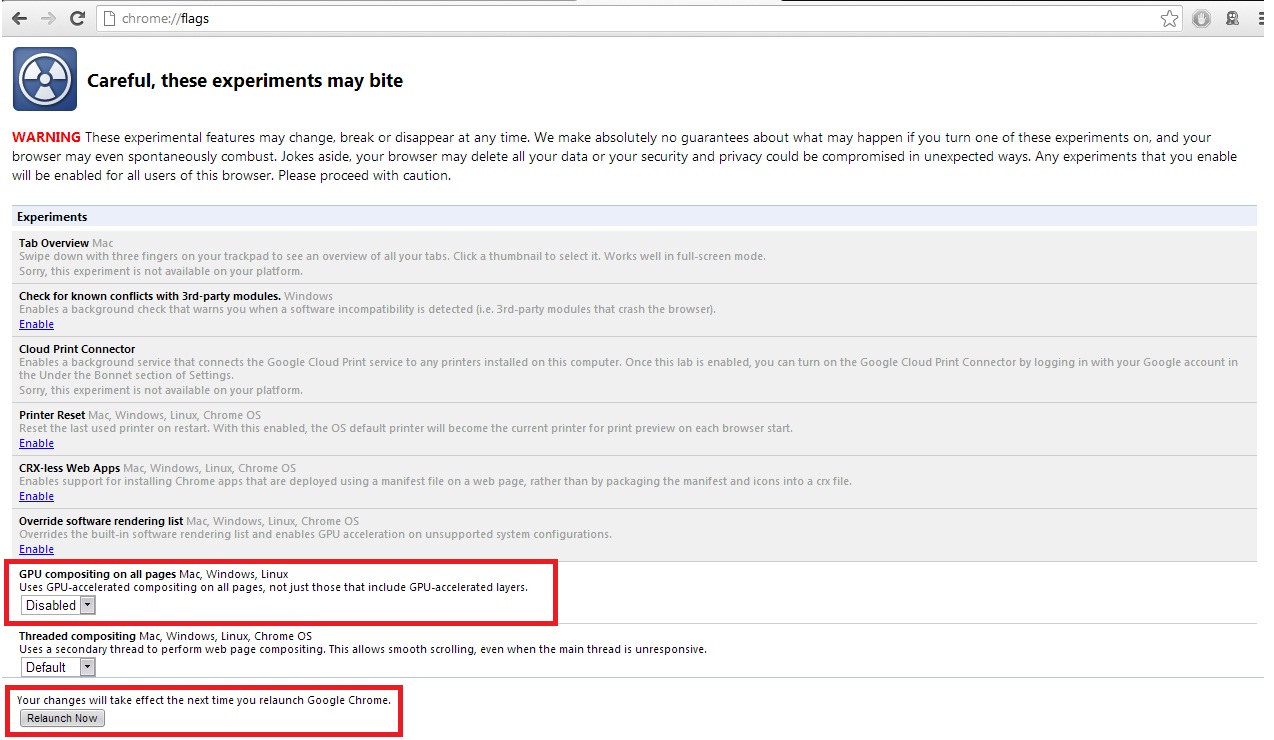Click the blue radiation hazard icon
The height and width of the screenshot is (740, 1274).
coord(45,79)
